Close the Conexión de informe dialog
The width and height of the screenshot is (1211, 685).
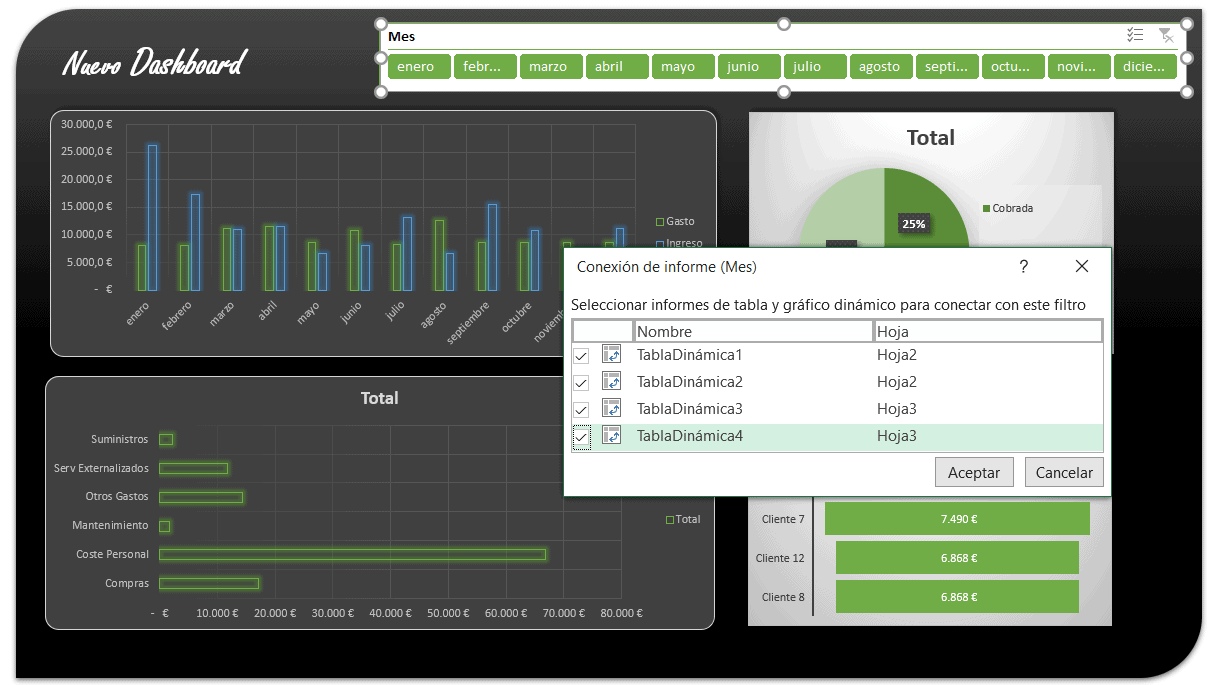point(1082,267)
